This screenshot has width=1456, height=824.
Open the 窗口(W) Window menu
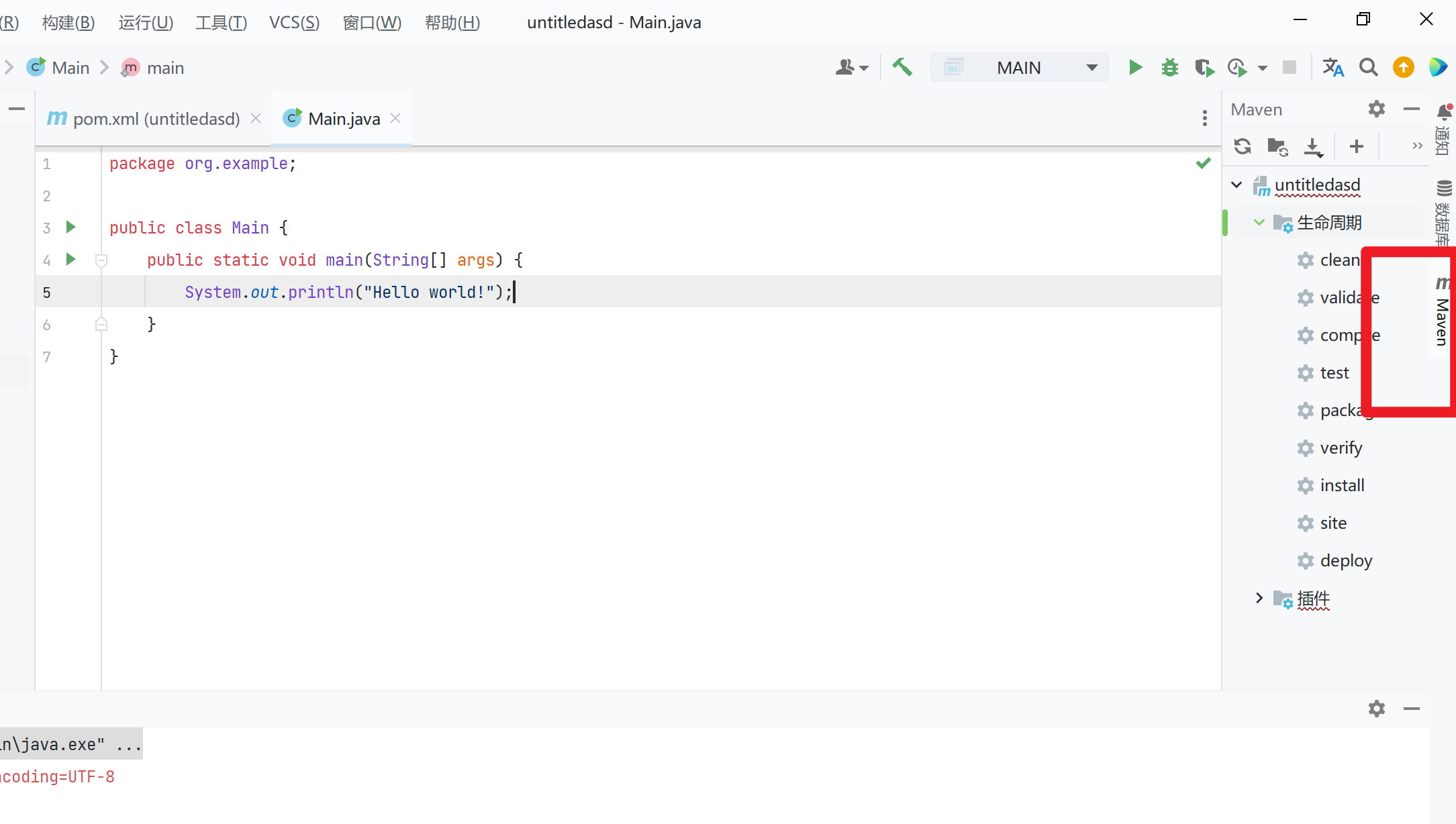tap(373, 23)
